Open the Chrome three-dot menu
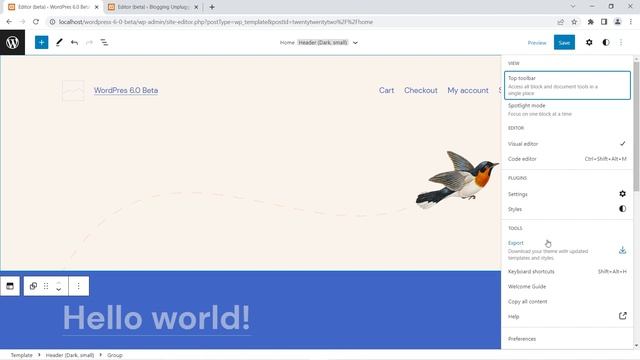Viewport: 640px width, 360px height. tap(631, 22)
